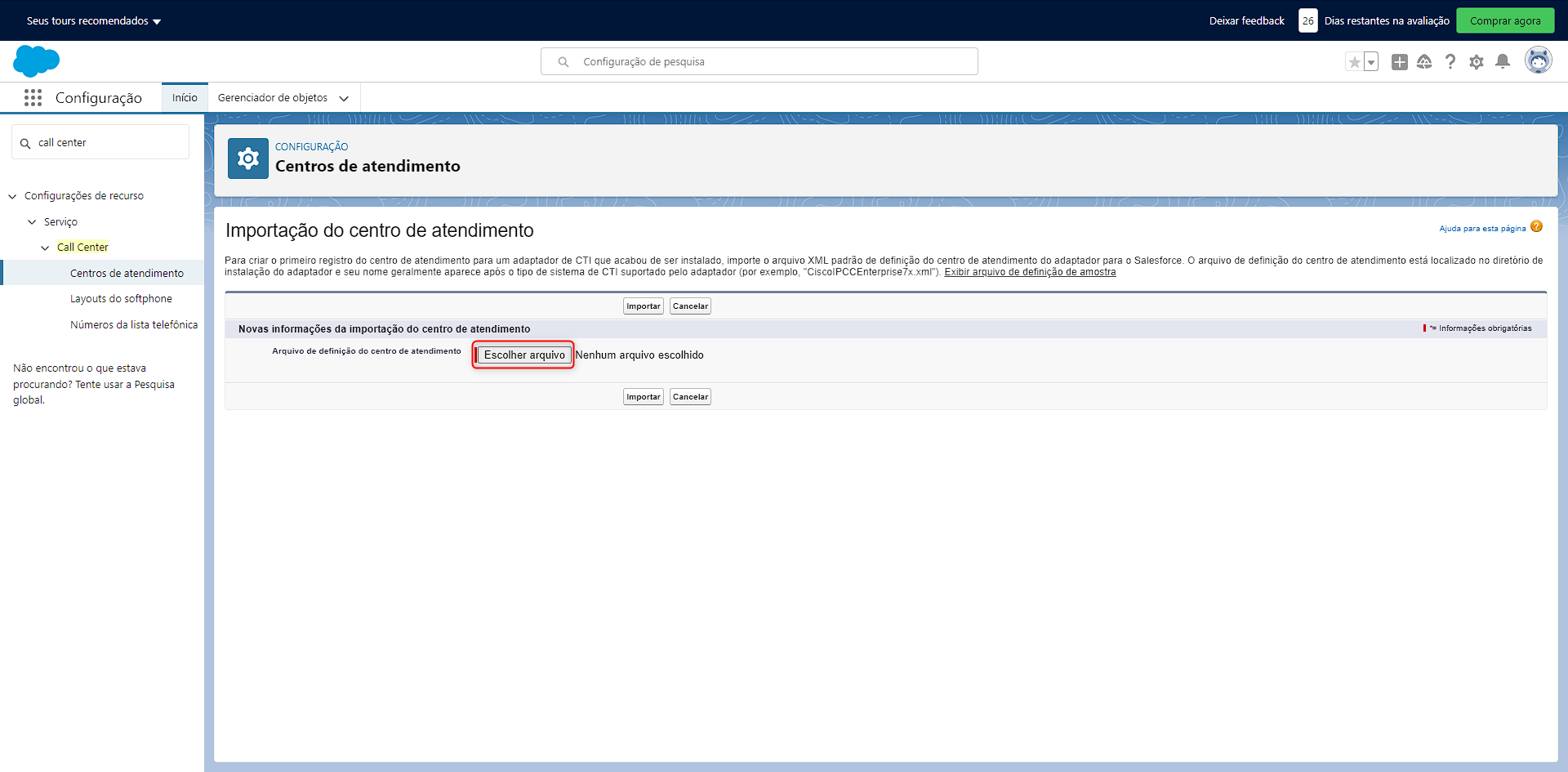The image size is (1568, 772).
Task: Open the App Launcher grid icon
Action: tap(33, 98)
